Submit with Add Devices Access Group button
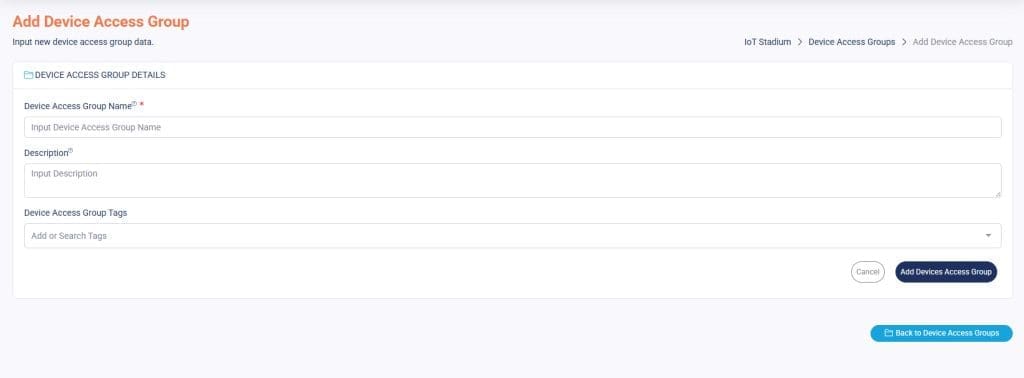 946,272
